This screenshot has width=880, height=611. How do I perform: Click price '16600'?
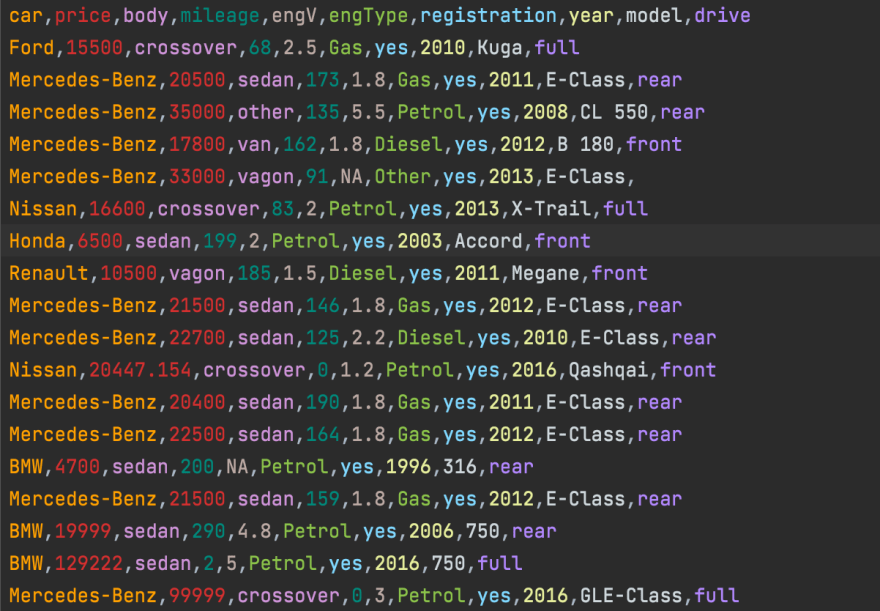(117, 209)
